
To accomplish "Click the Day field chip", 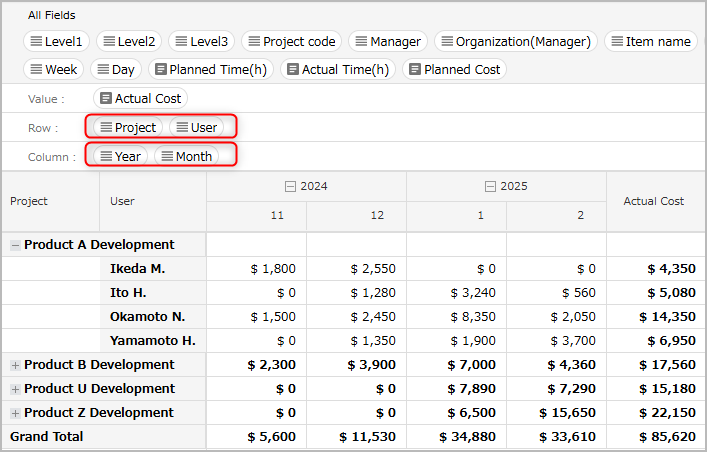I will 116,69.
